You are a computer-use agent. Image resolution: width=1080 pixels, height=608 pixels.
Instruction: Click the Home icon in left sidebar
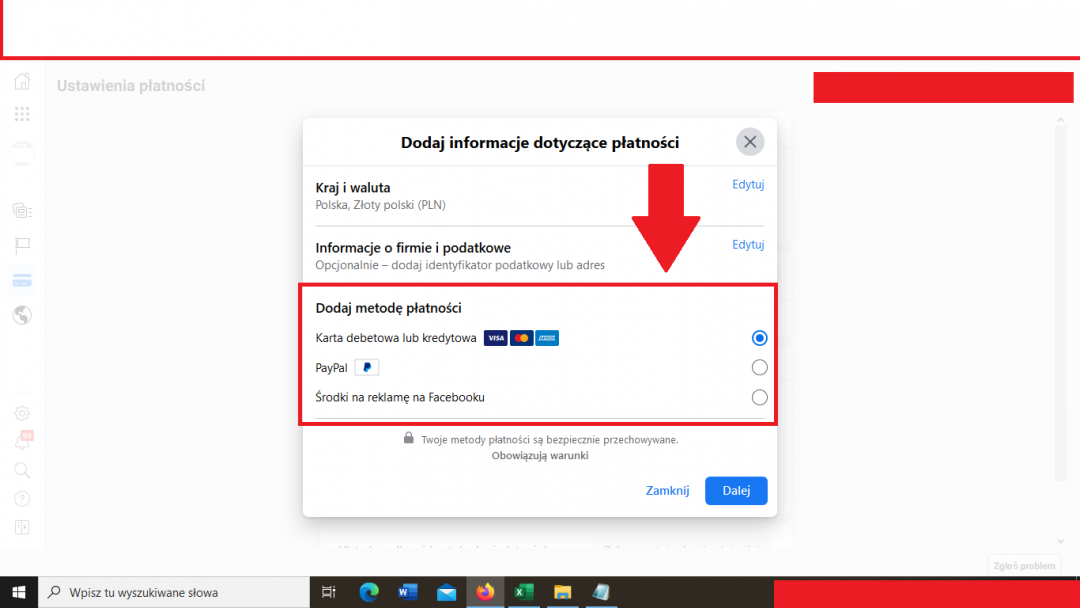22,82
